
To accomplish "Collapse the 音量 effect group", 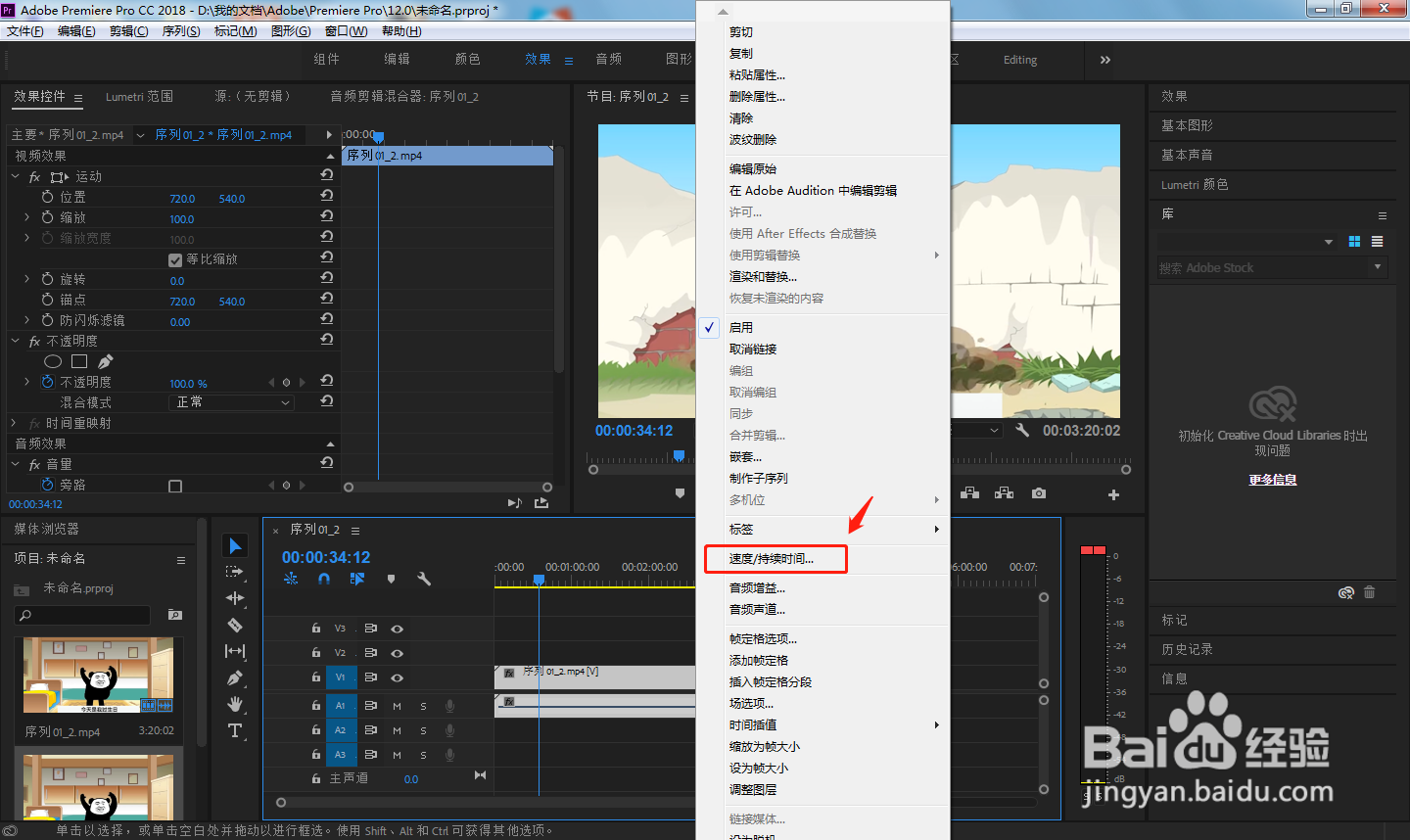I will [15, 464].
